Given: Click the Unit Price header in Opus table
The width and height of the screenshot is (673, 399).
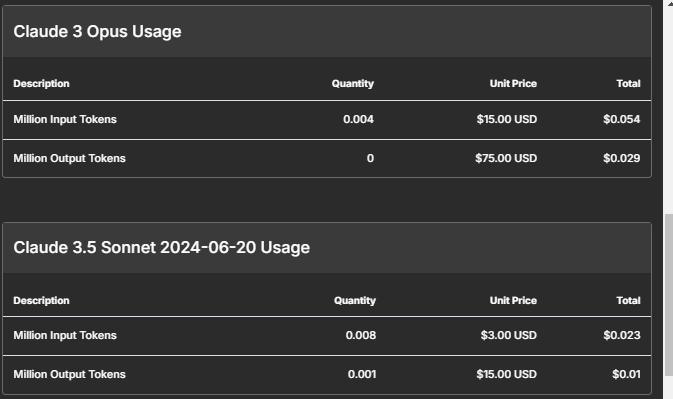Looking at the screenshot, I should [513, 84].
